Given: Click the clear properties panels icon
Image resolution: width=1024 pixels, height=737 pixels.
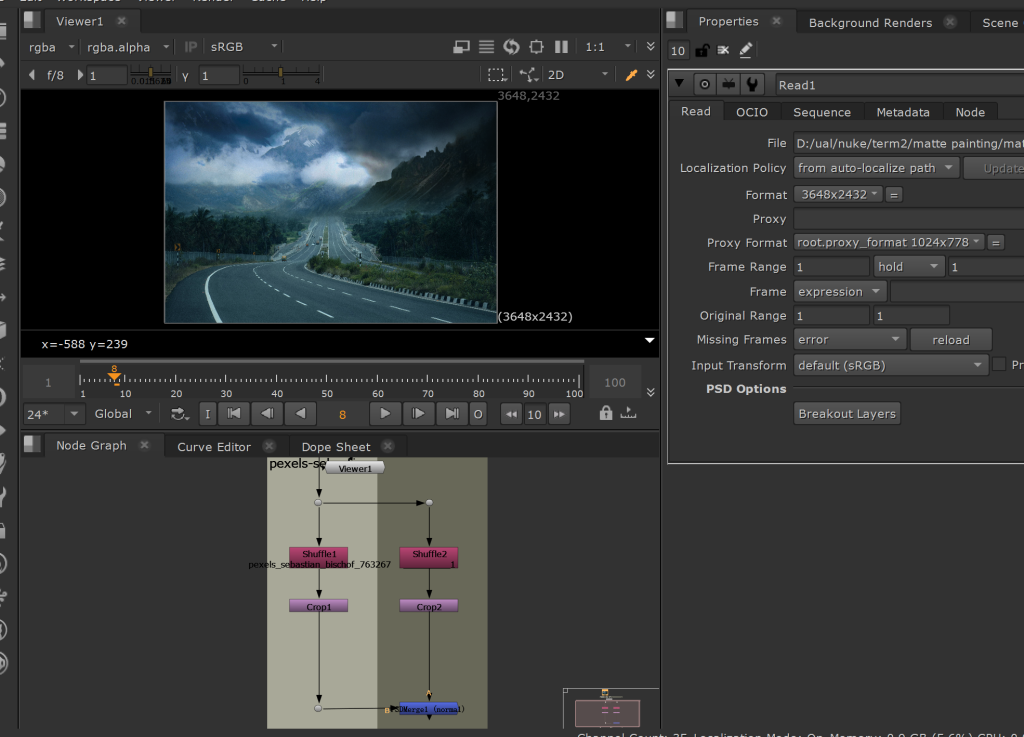Looking at the screenshot, I should click(x=723, y=50).
